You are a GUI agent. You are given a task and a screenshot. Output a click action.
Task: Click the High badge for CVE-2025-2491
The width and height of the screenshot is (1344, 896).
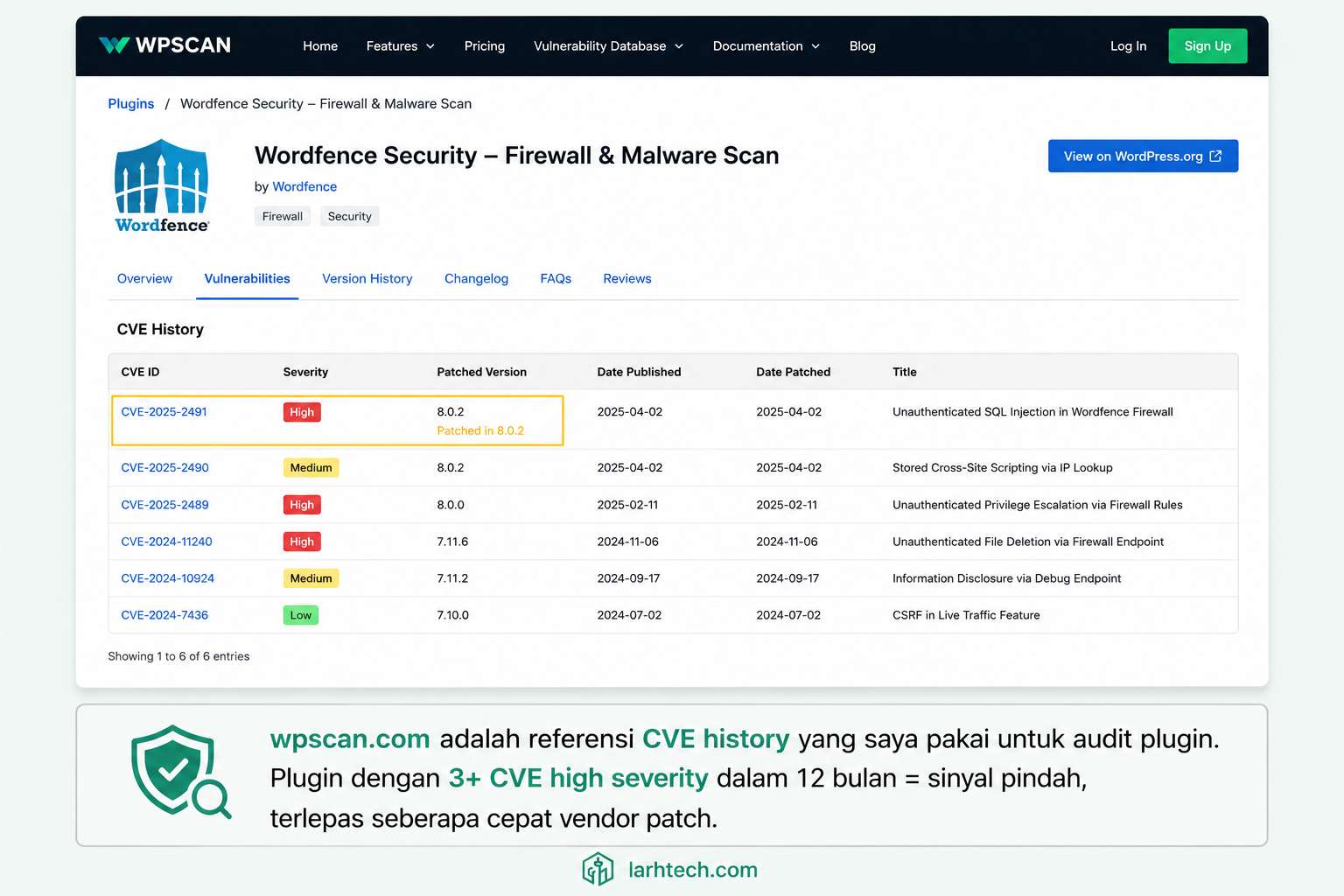(302, 412)
